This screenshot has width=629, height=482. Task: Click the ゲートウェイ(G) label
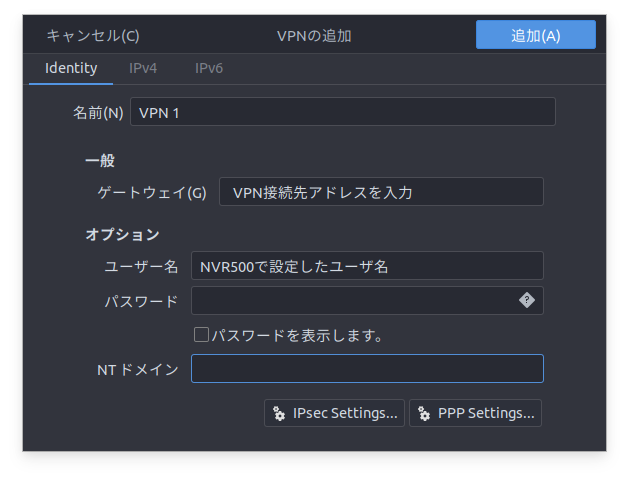[152, 192]
